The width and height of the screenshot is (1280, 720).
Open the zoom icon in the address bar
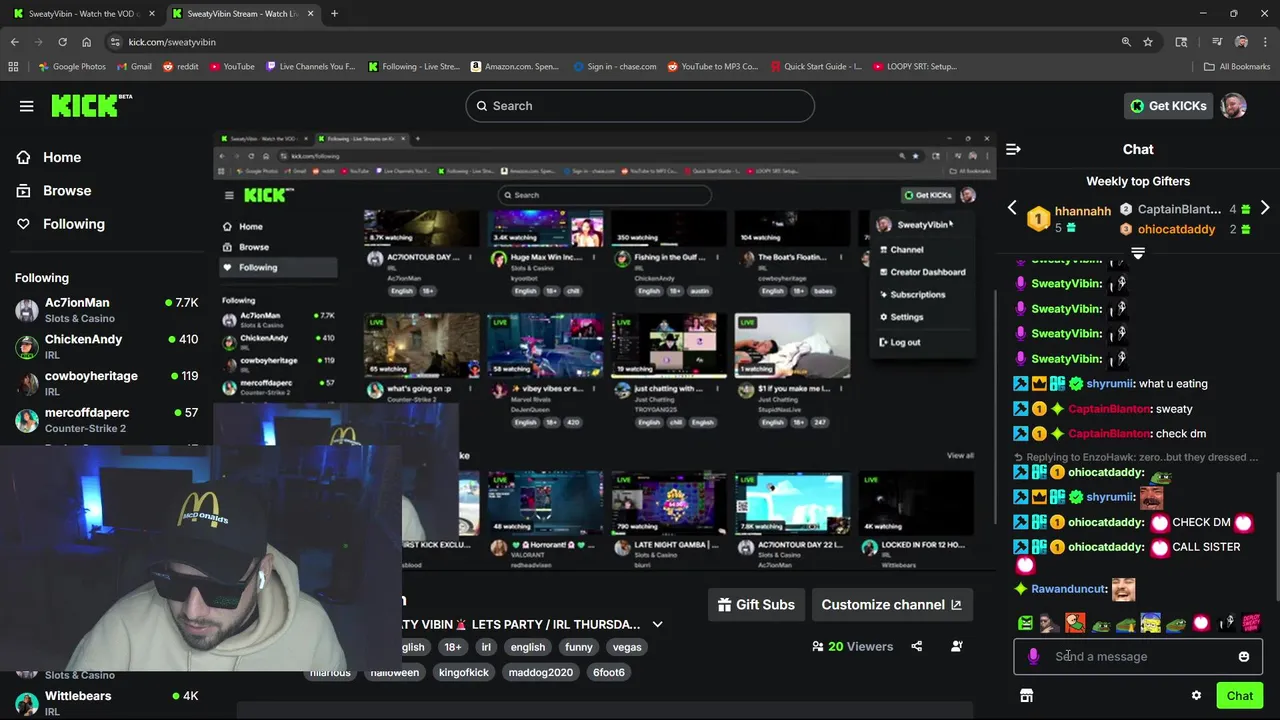pyautogui.click(x=1126, y=42)
